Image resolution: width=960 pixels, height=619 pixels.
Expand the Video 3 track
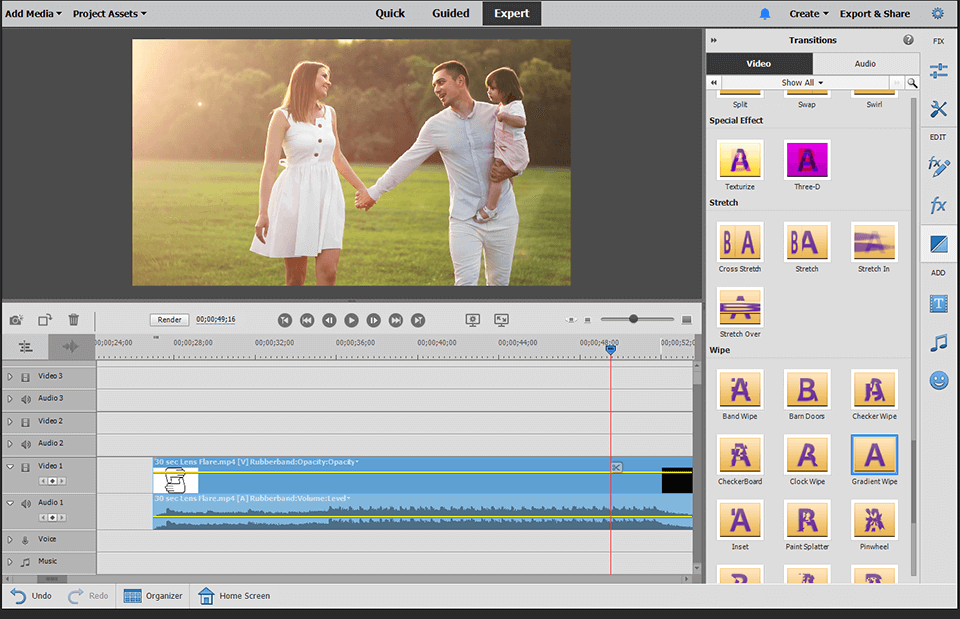[10, 376]
